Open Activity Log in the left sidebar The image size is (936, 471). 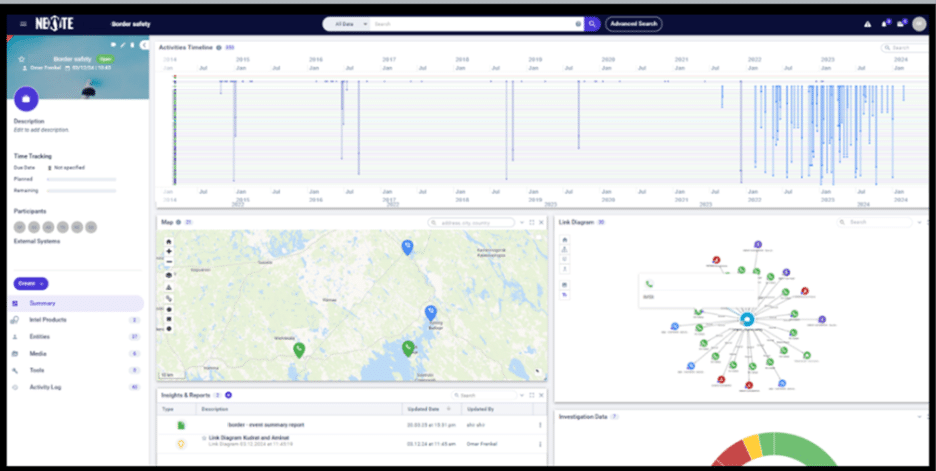coord(46,385)
